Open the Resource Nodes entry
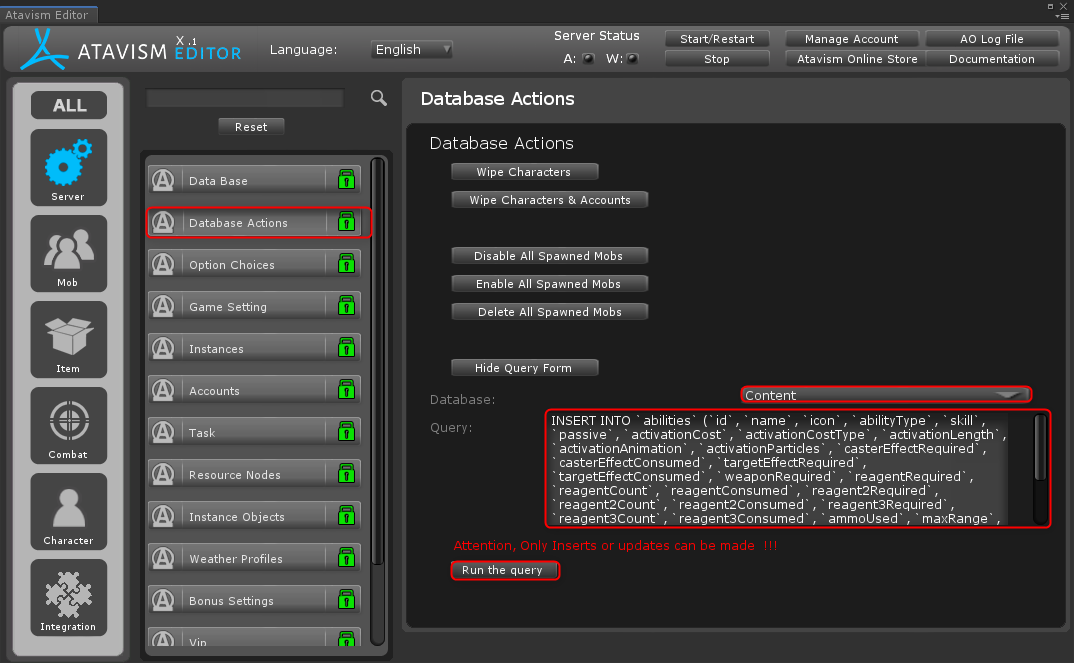 pos(235,475)
